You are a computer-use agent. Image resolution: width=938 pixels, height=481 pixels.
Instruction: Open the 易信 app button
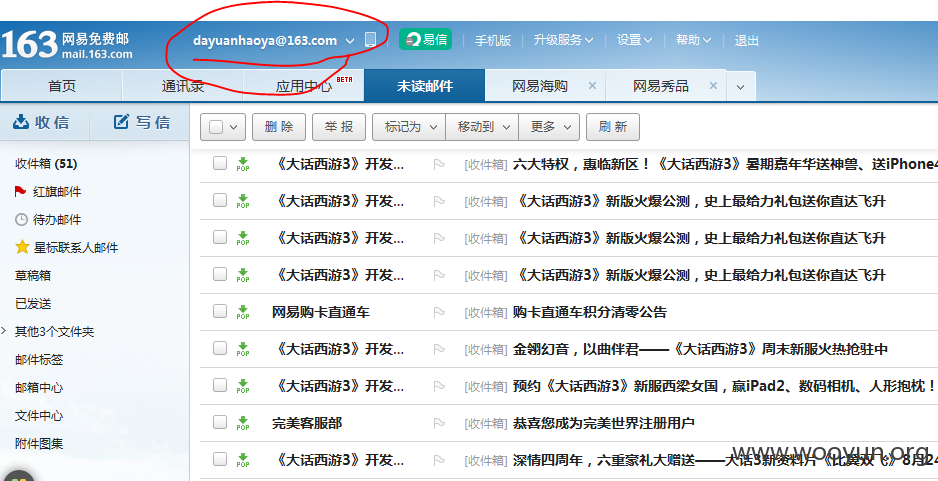[425, 39]
